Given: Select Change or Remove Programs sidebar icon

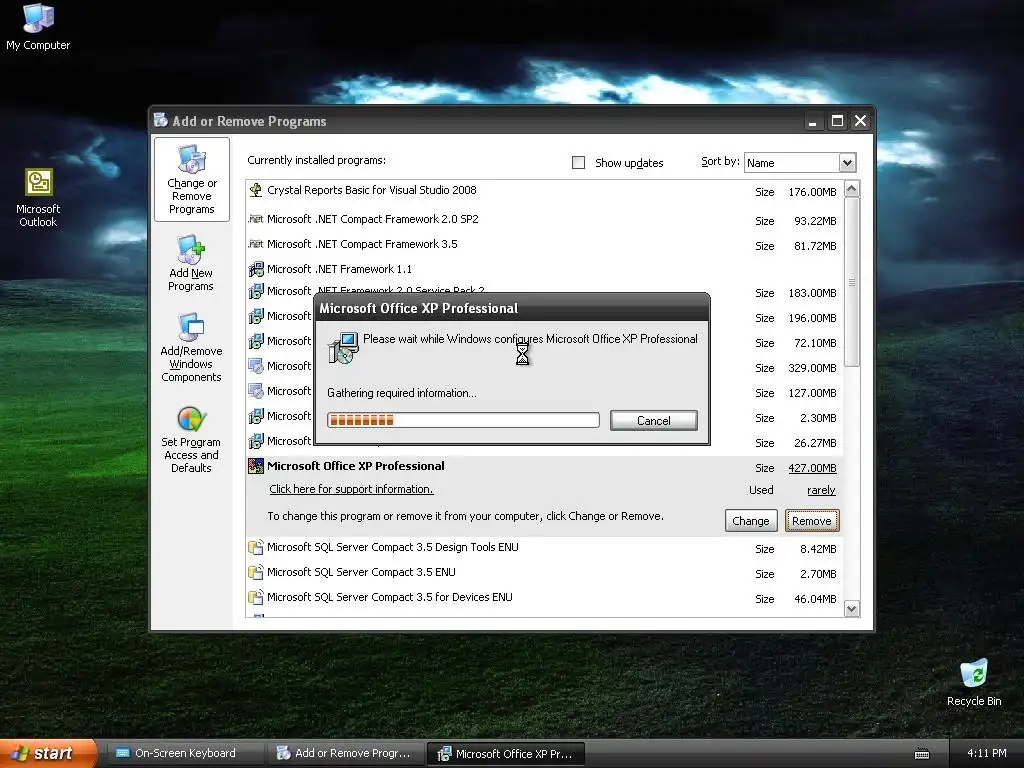Looking at the screenshot, I should coord(191,180).
